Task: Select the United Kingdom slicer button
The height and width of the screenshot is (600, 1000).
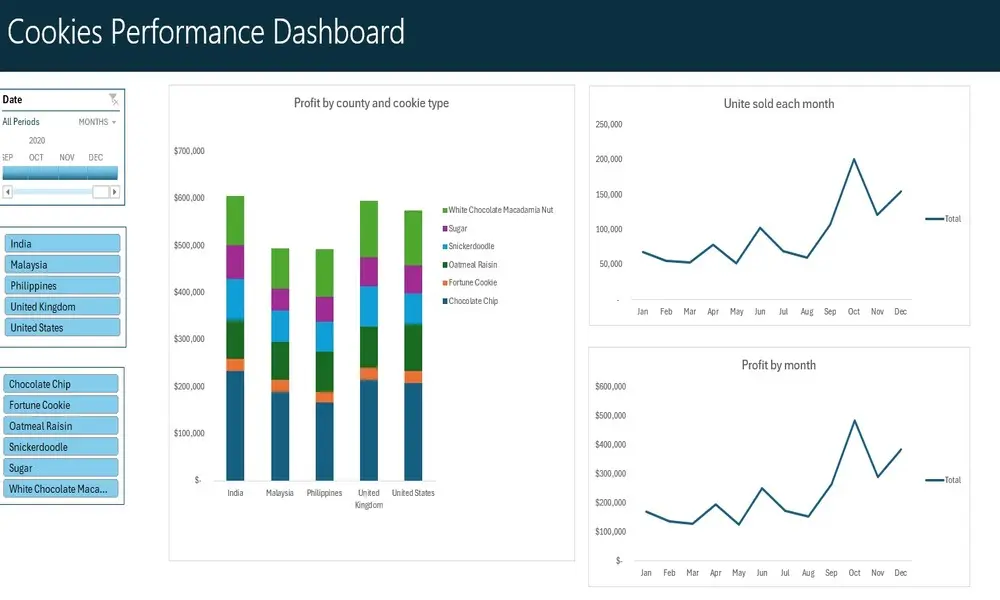Action: coord(62,306)
